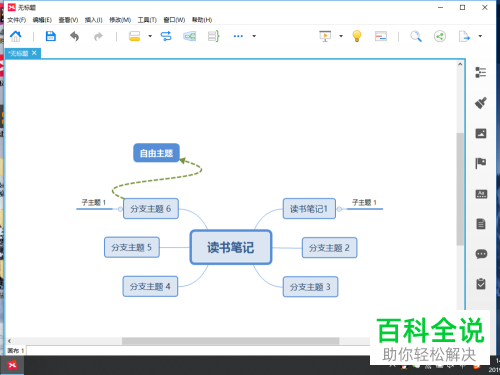Open the 修改(M) menu
This screenshot has height=375, width=500.
pyautogui.click(x=120, y=20)
